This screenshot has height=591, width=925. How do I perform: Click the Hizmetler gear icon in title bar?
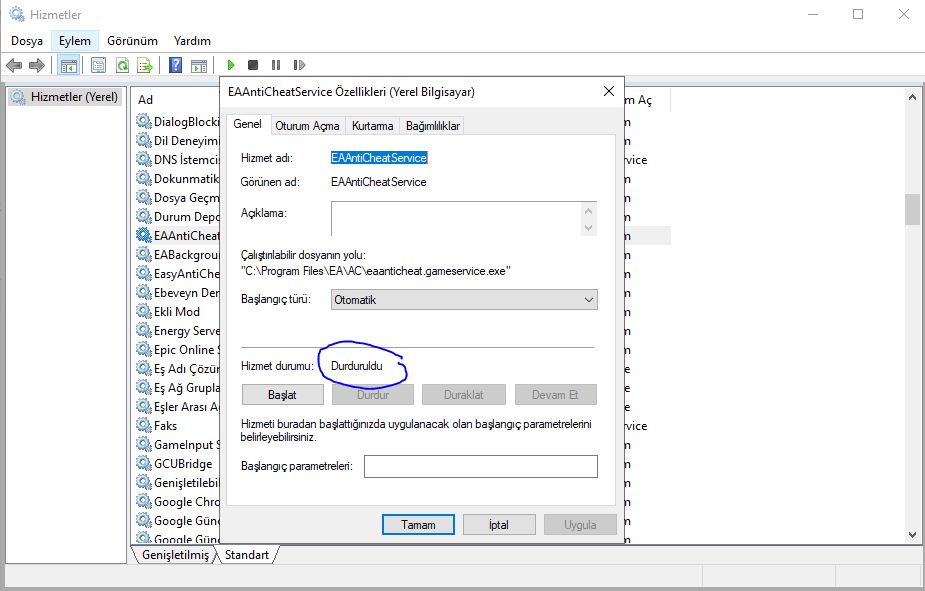click(x=17, y=14)
